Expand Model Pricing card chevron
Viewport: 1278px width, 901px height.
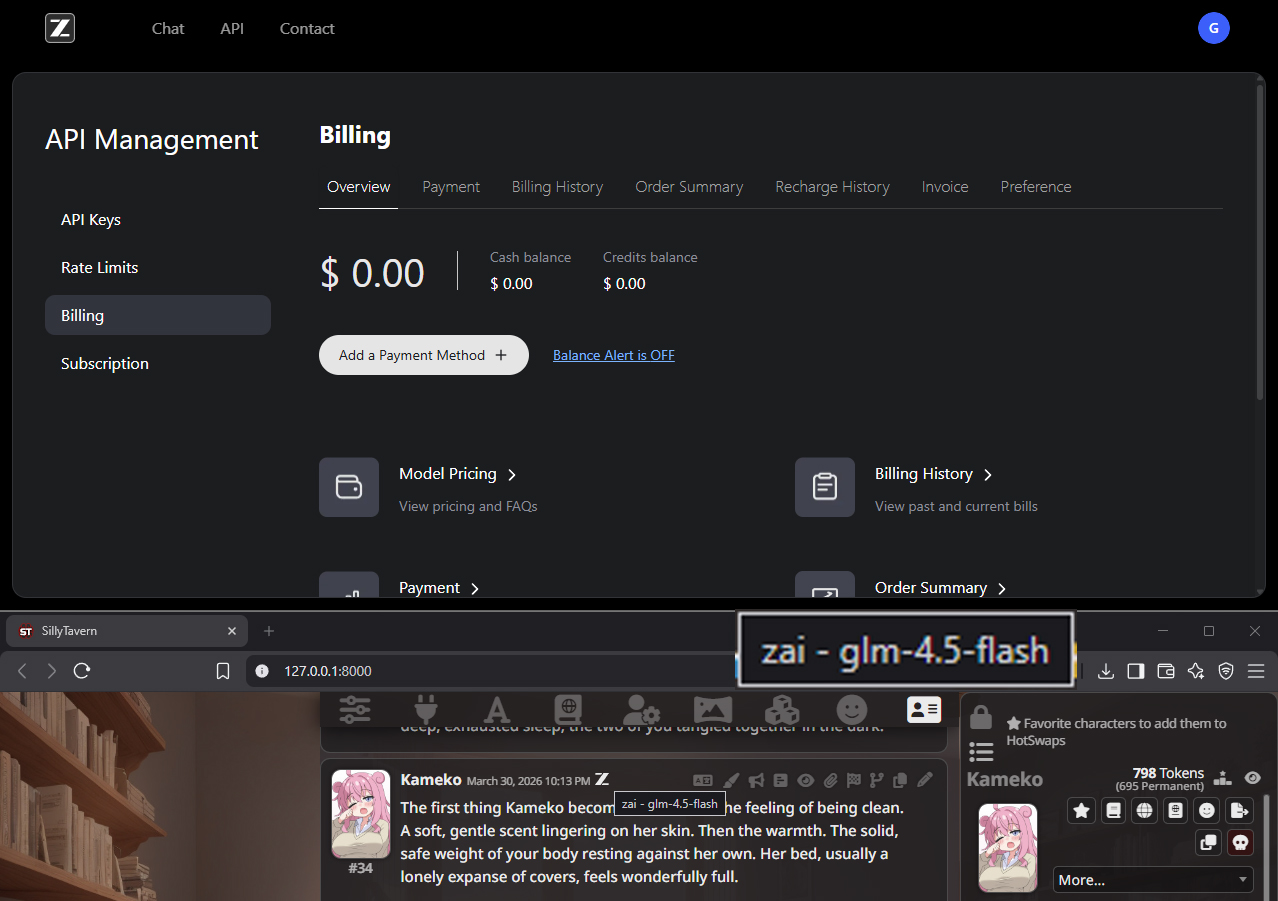(x=511, y=475)
